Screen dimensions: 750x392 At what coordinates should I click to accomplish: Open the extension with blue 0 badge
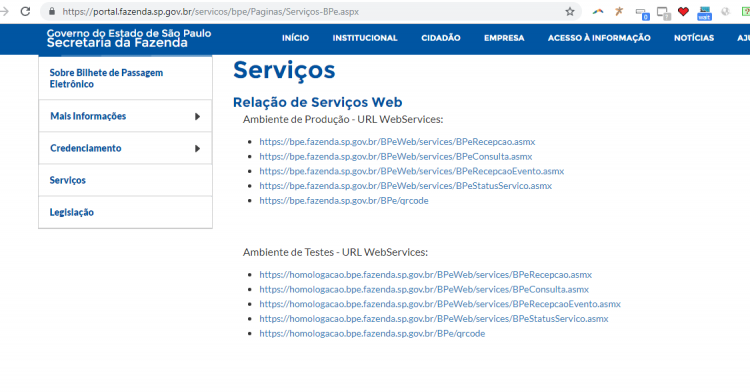coord(642,13)
